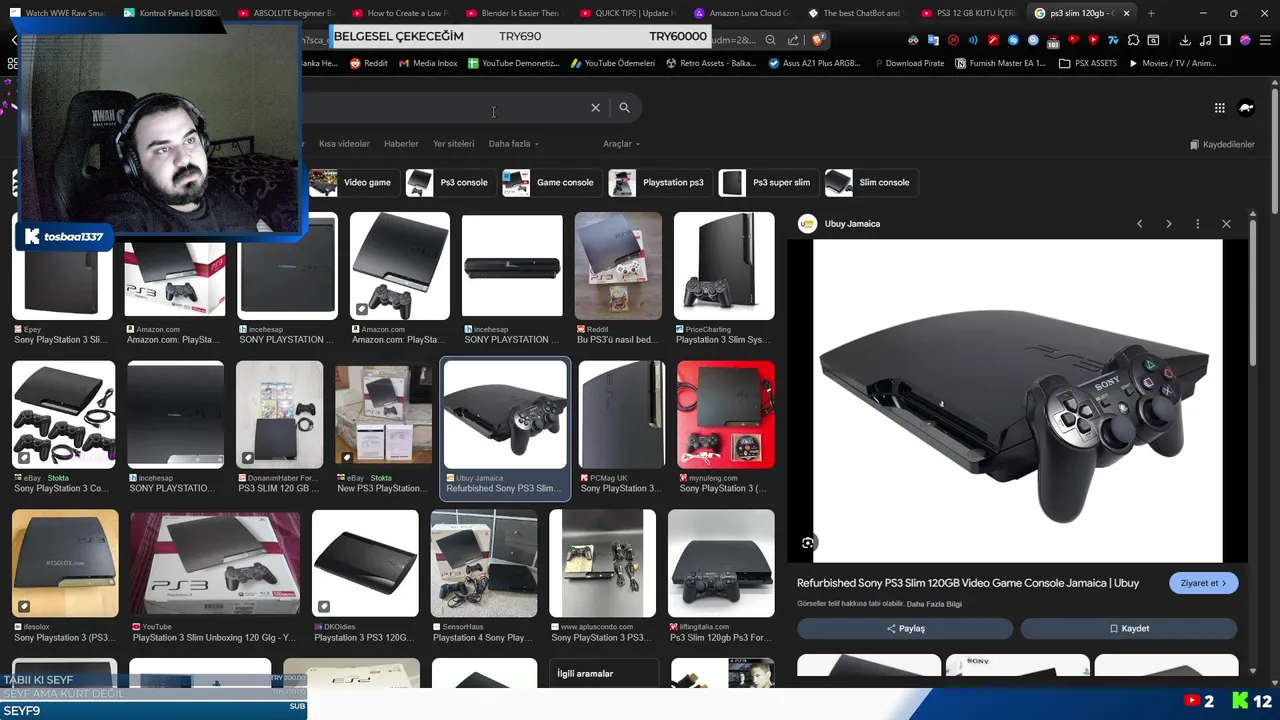
Task: Go to next image in preview panel
Action: pos(1168,224)
